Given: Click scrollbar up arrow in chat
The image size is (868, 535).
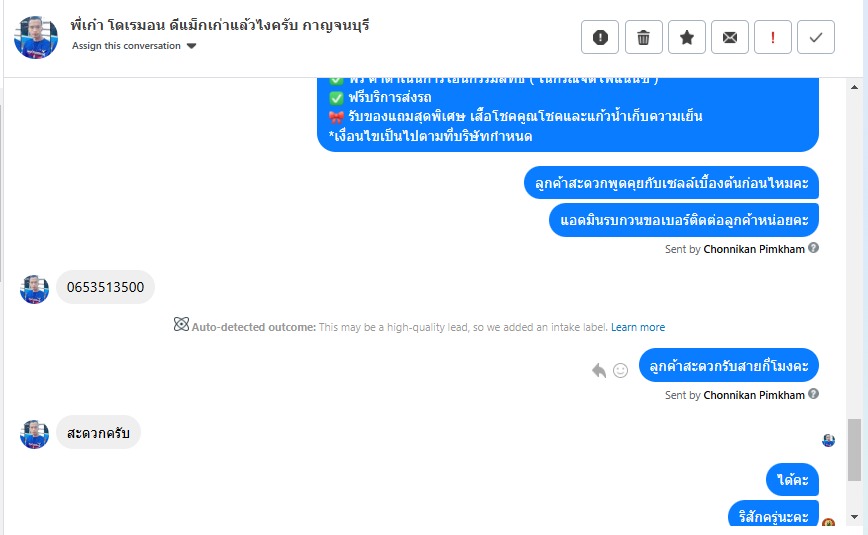Looking at the screenshot, I should tap(854, 88).
